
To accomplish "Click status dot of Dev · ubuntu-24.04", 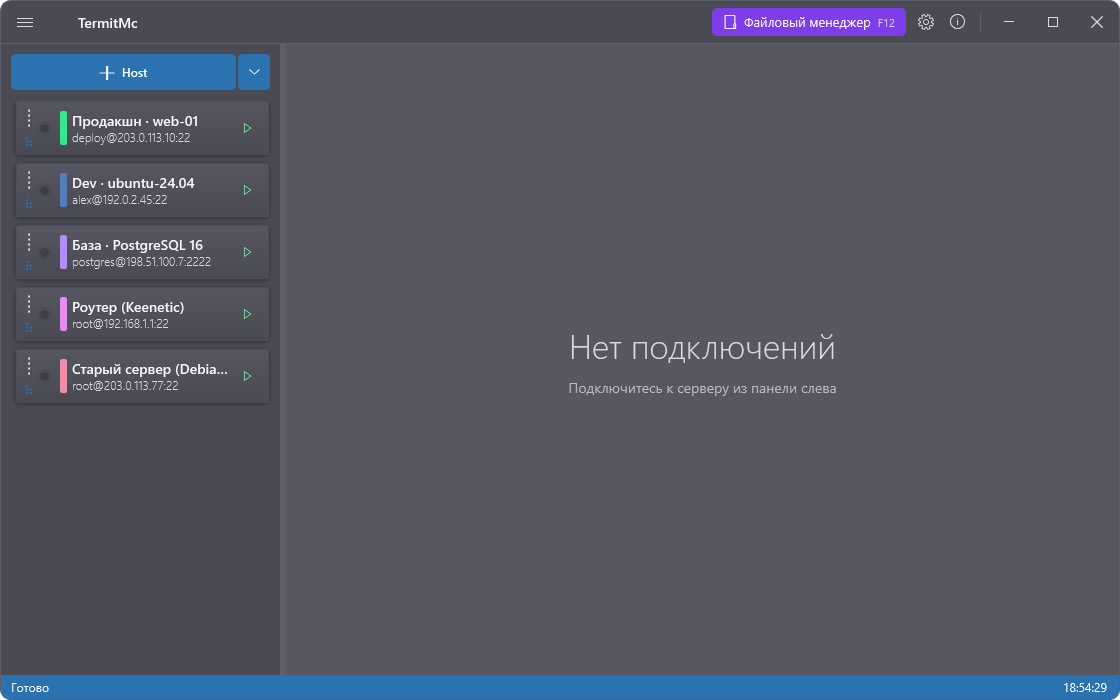I will point(44,191).
